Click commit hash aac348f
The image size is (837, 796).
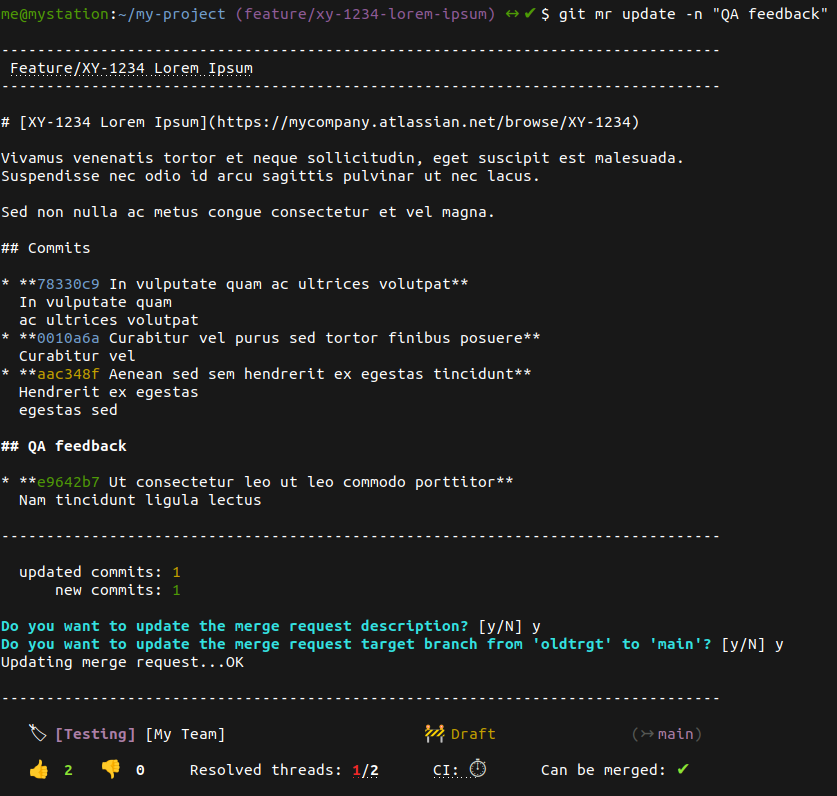68,374
